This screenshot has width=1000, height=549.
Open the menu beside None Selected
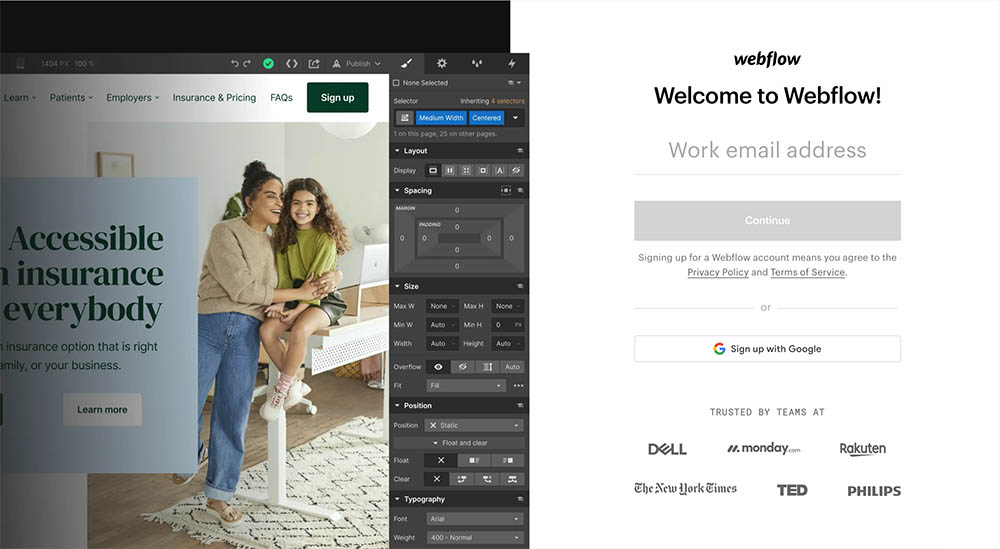[x=515, y=83]
